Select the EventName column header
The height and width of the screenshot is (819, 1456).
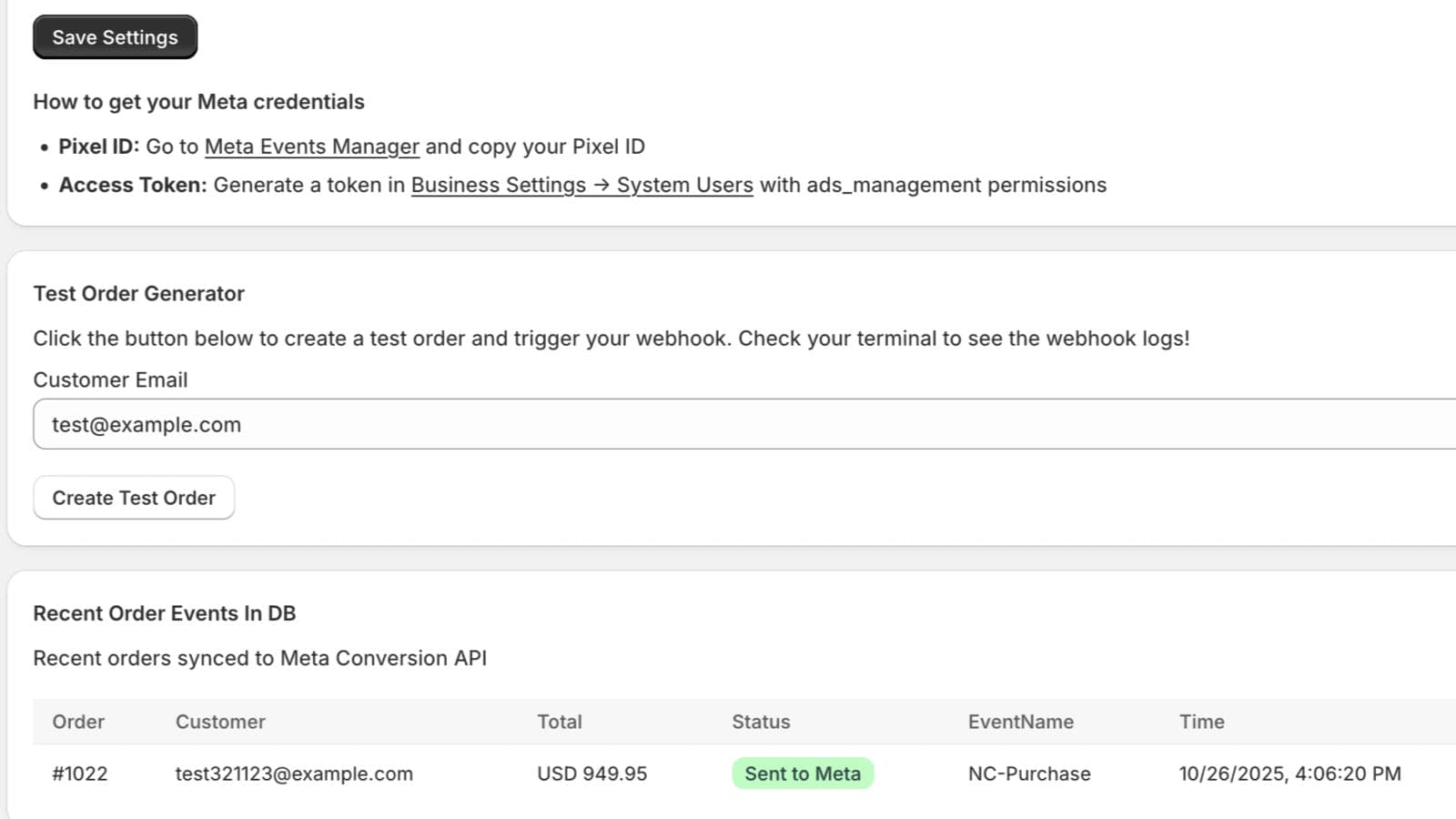(x=1021, y=722)
